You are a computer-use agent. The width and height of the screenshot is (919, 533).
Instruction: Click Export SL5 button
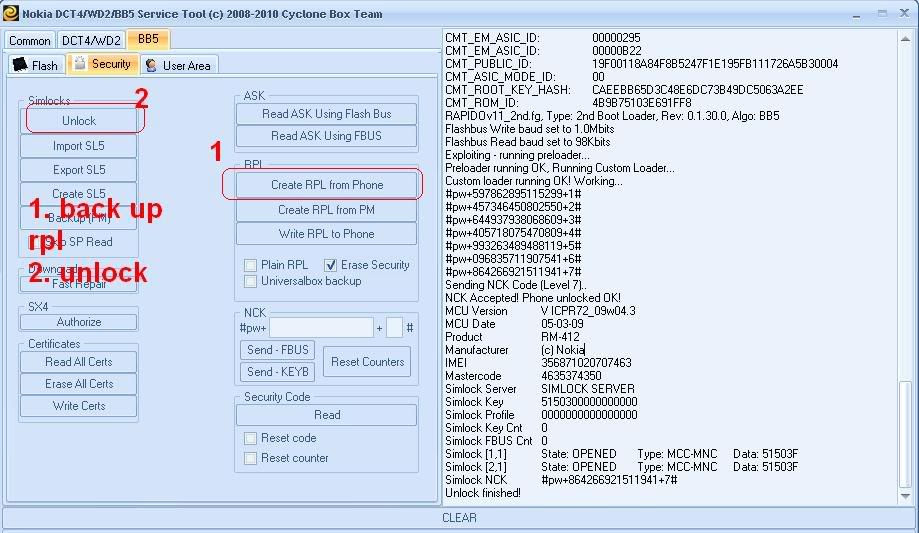tap(79, 169)
